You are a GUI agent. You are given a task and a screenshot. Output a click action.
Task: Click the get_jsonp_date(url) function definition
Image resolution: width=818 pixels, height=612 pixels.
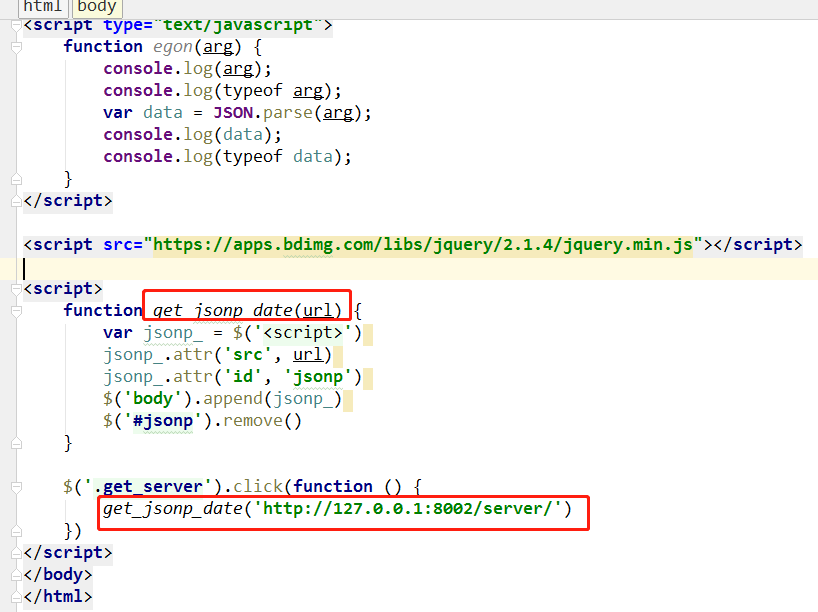[x=247, y=311]
